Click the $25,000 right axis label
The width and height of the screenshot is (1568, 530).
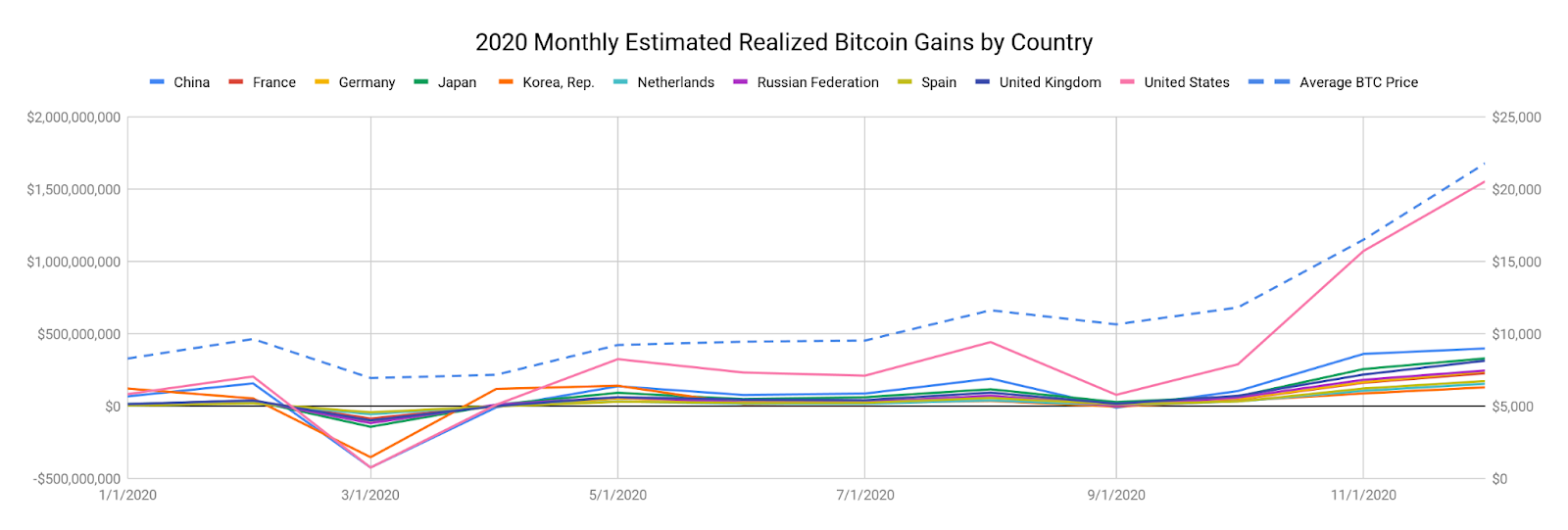coord(1516,118)
